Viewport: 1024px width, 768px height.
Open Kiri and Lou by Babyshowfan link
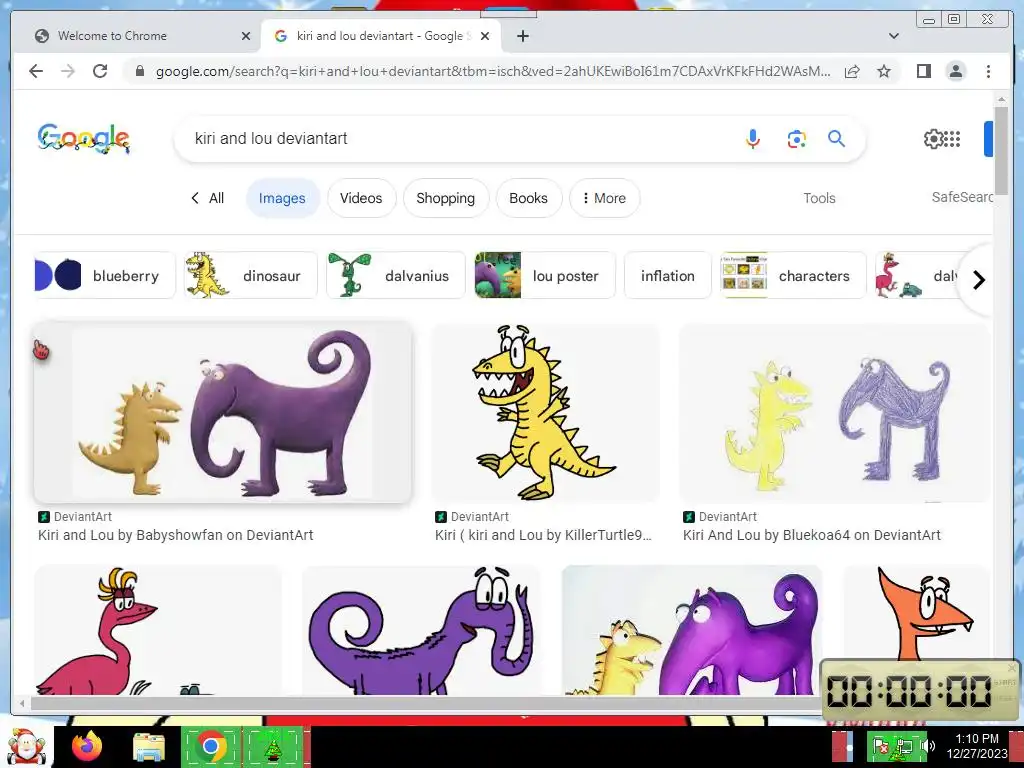pos(176,535)
